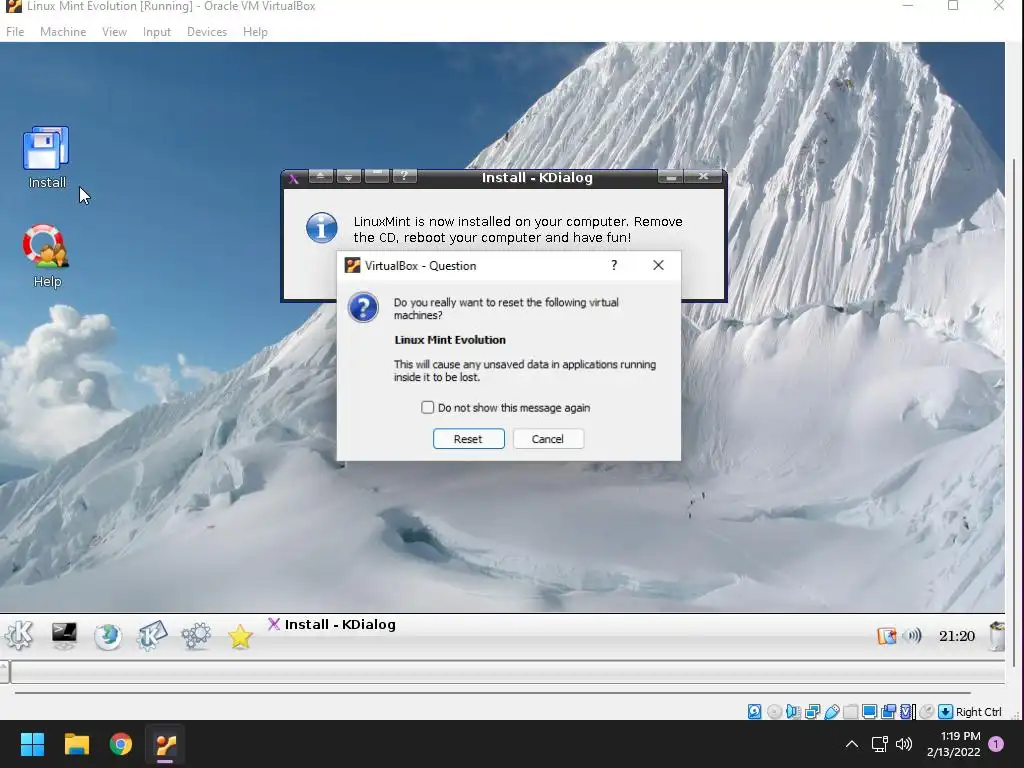Close the VirtualBox Question dialog

click(x=658, y=265)
